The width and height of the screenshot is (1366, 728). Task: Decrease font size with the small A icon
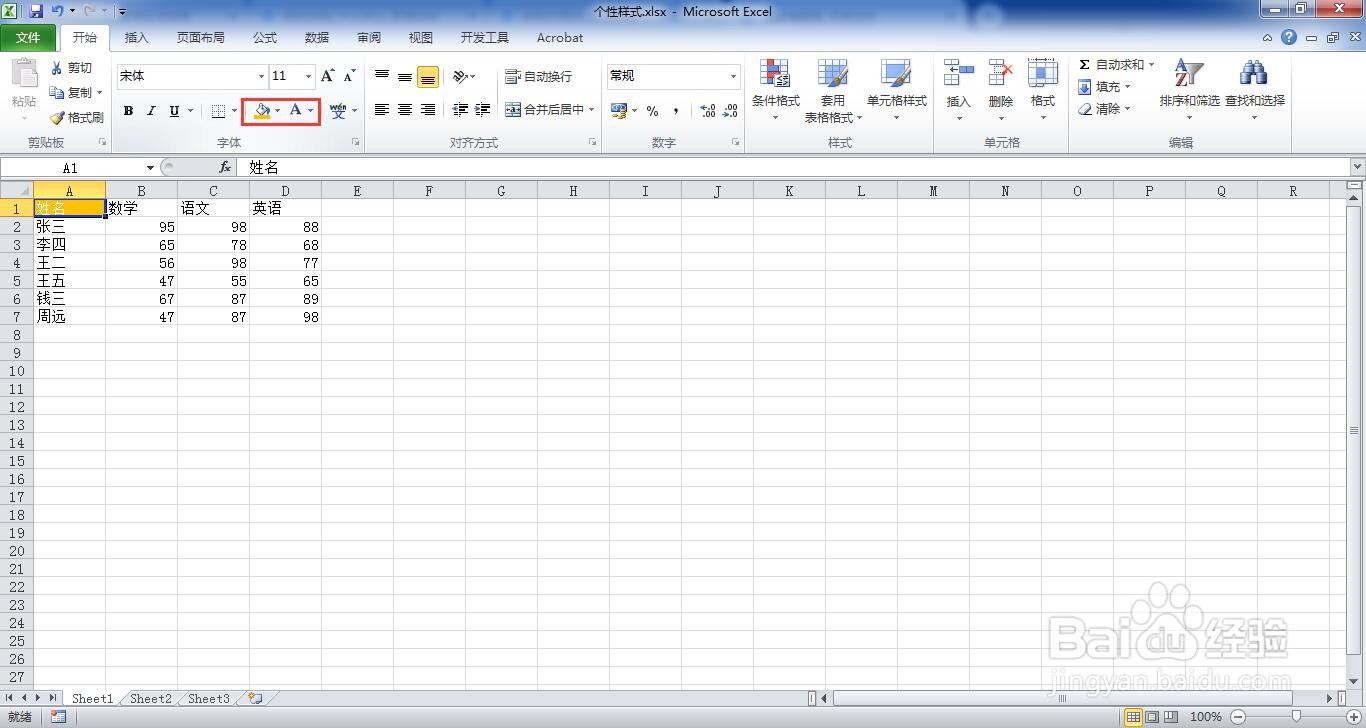click(349, 76)
